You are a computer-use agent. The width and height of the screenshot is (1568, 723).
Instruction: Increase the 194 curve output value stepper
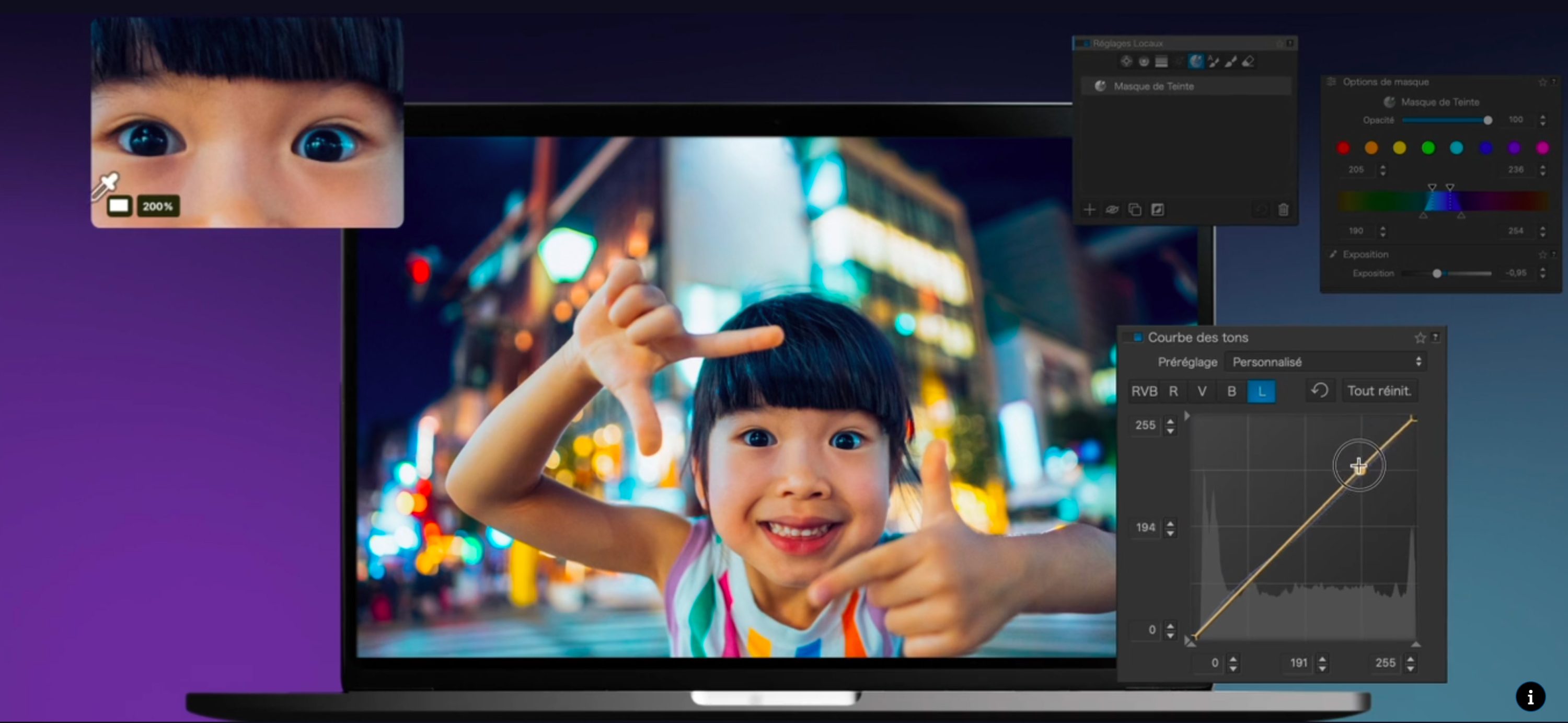1170,523
